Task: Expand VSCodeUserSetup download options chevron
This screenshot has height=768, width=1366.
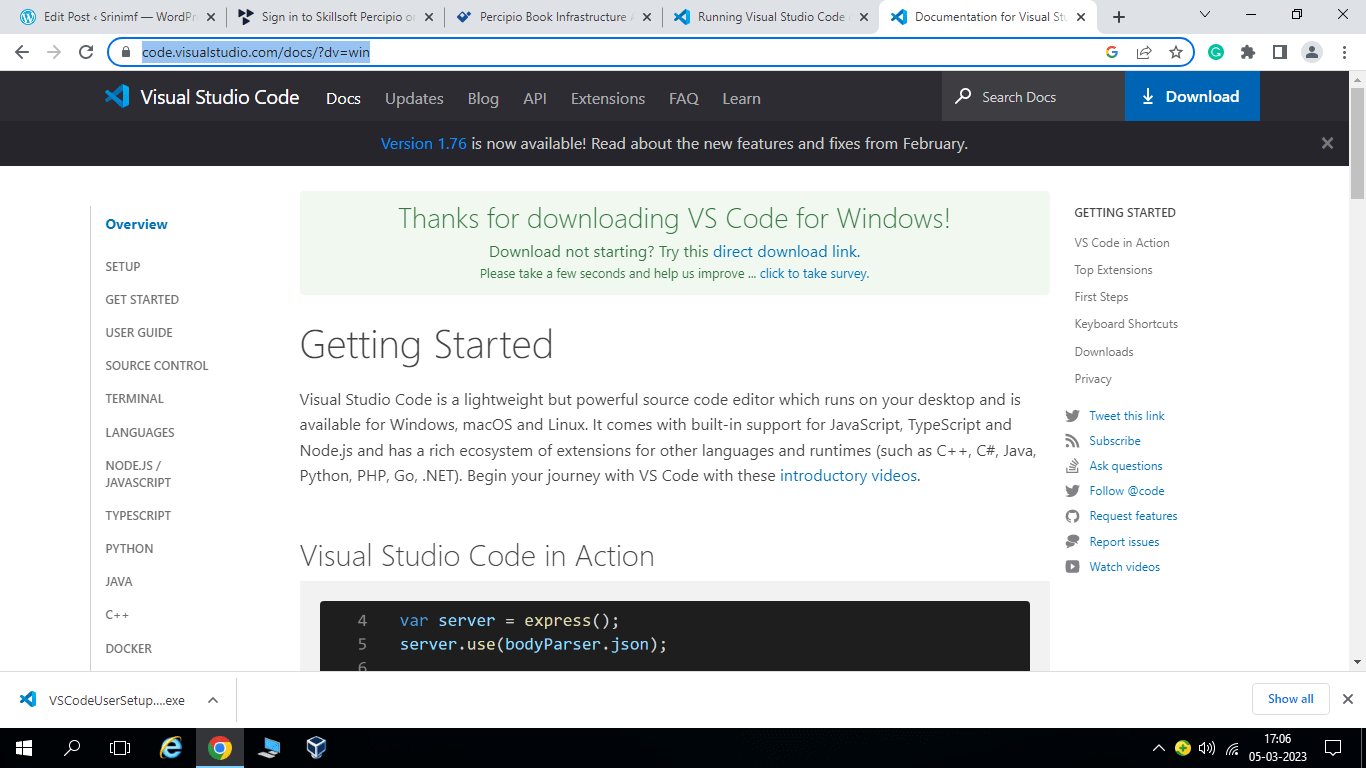Action: tap(213, 700)
